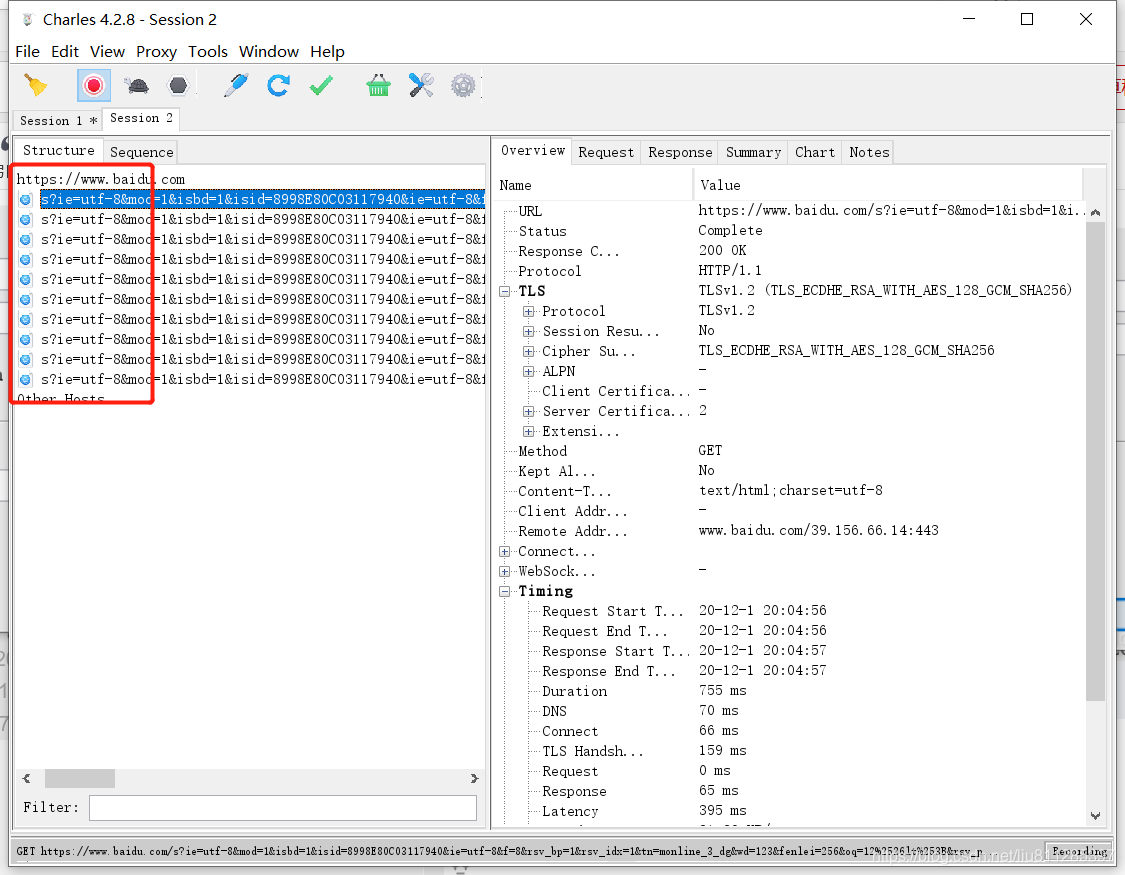
Task: Open the View menu
Action: coord(108,52)
